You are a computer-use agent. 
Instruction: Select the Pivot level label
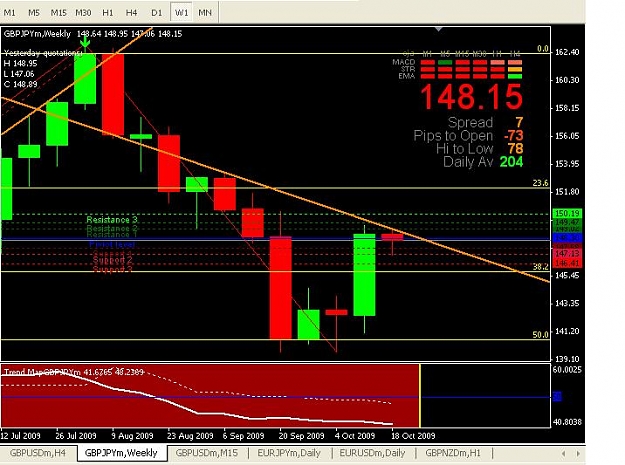112,244
